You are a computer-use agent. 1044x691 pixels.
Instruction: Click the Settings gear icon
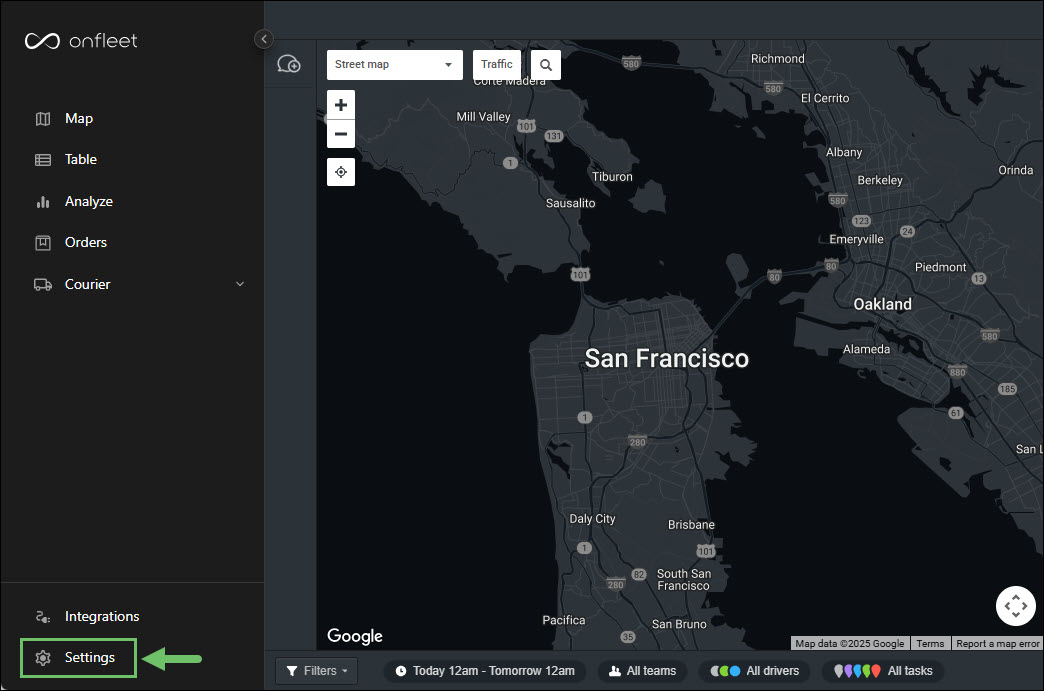click(x=43, y=658)
